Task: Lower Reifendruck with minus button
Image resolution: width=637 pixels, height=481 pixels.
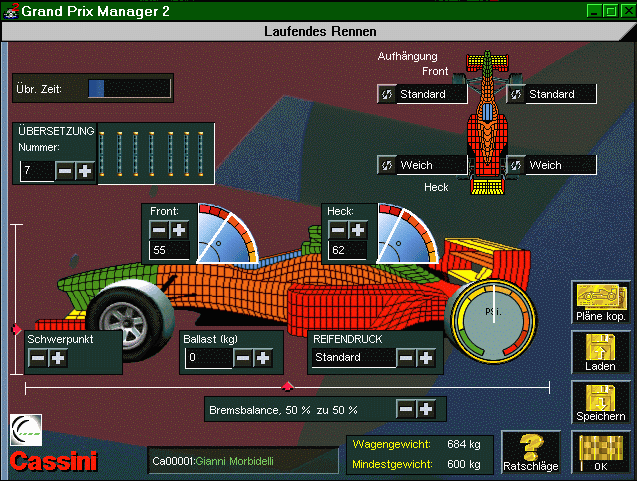Action: 406,358
